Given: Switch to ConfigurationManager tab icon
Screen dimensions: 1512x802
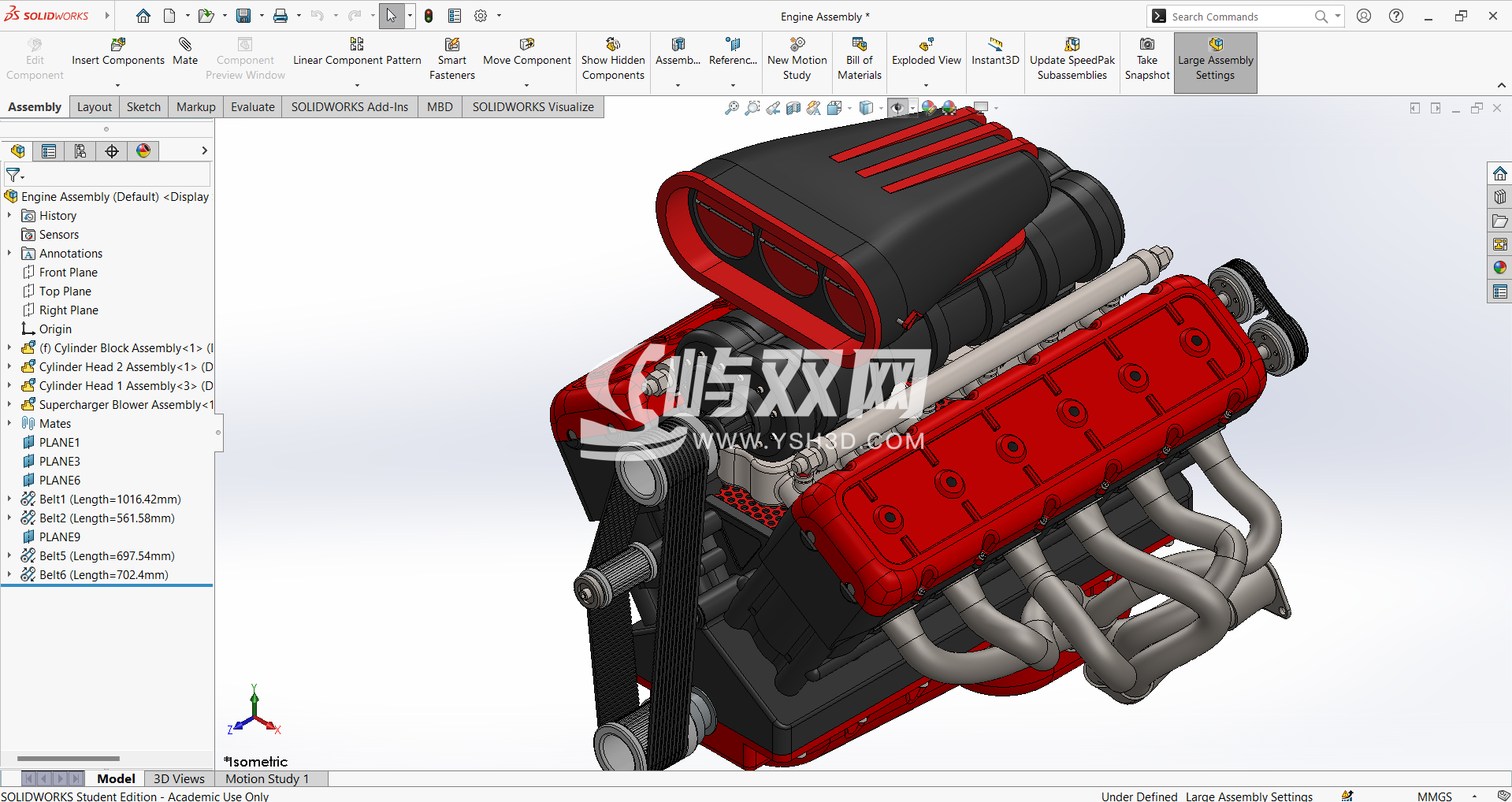Looking at the screenshot, I should (80, 151).
